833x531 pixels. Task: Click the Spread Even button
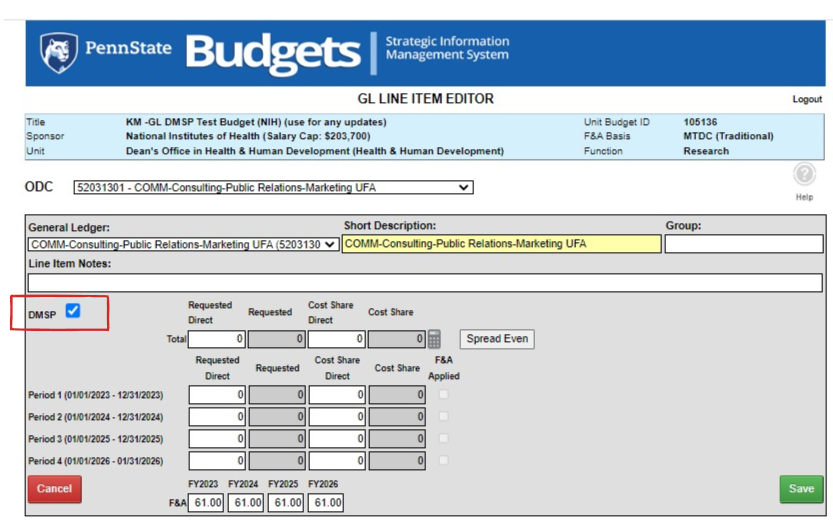(497, 339)
